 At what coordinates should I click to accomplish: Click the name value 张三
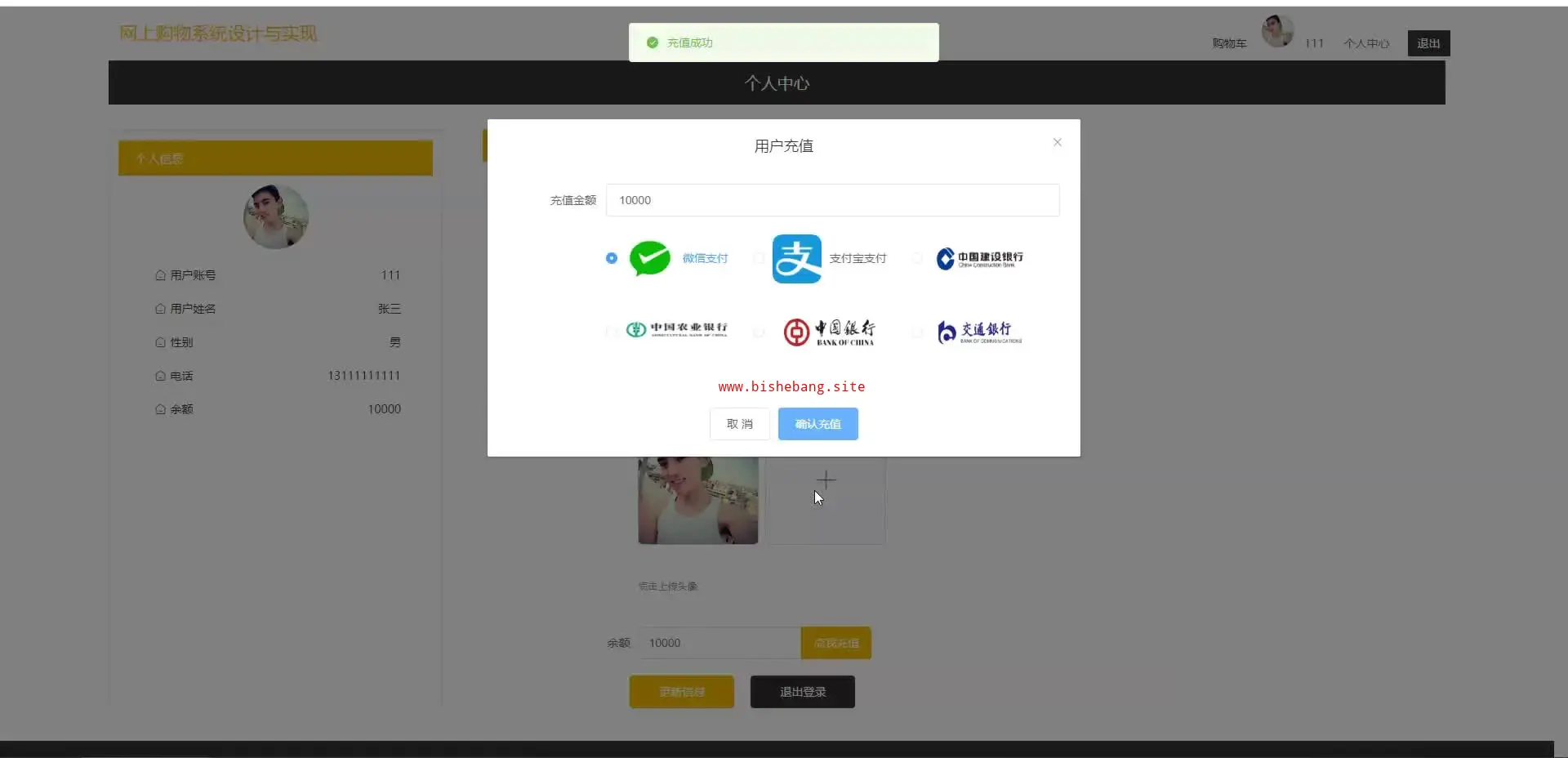(x=390, y=309)
